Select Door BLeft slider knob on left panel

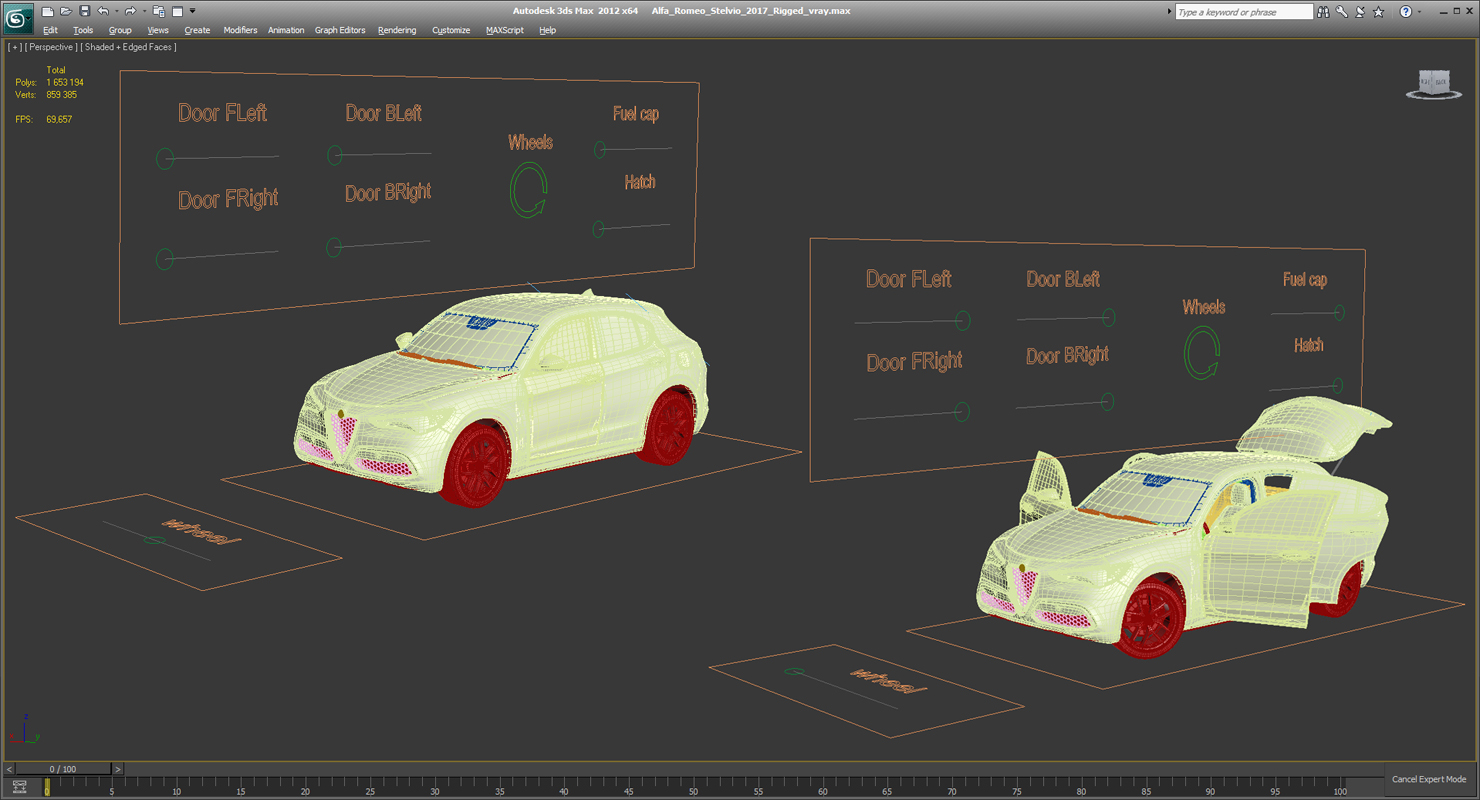click(x=335, y=155)
